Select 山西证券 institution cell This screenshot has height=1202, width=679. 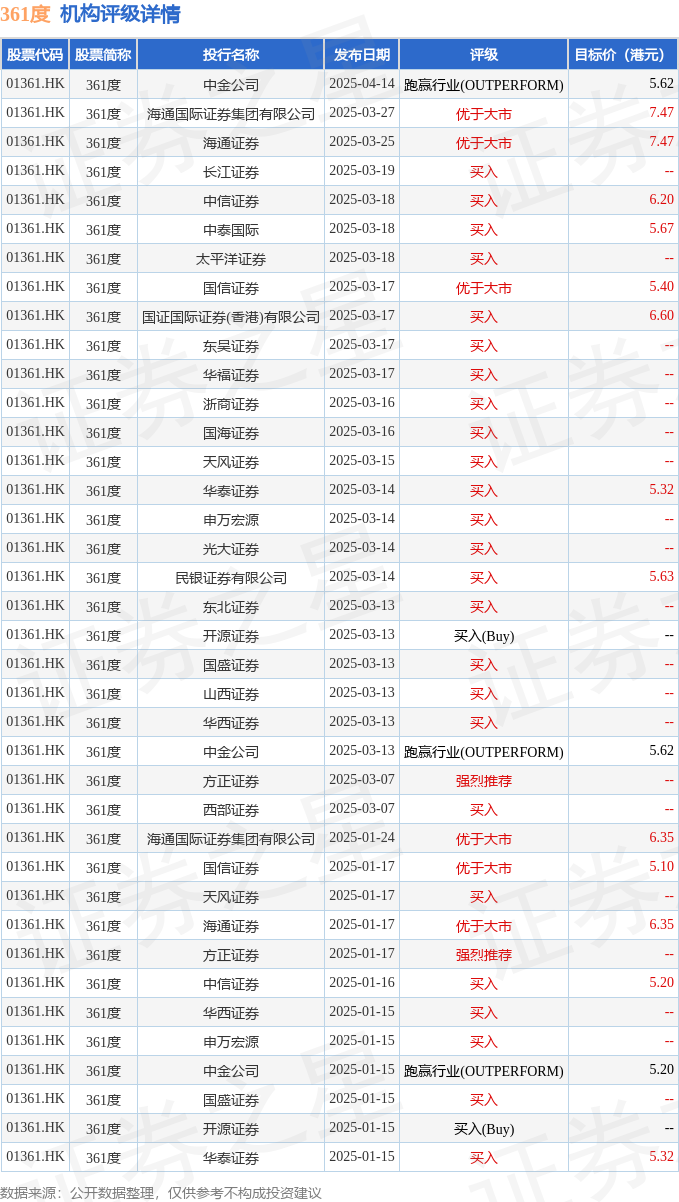click(231, 694)
